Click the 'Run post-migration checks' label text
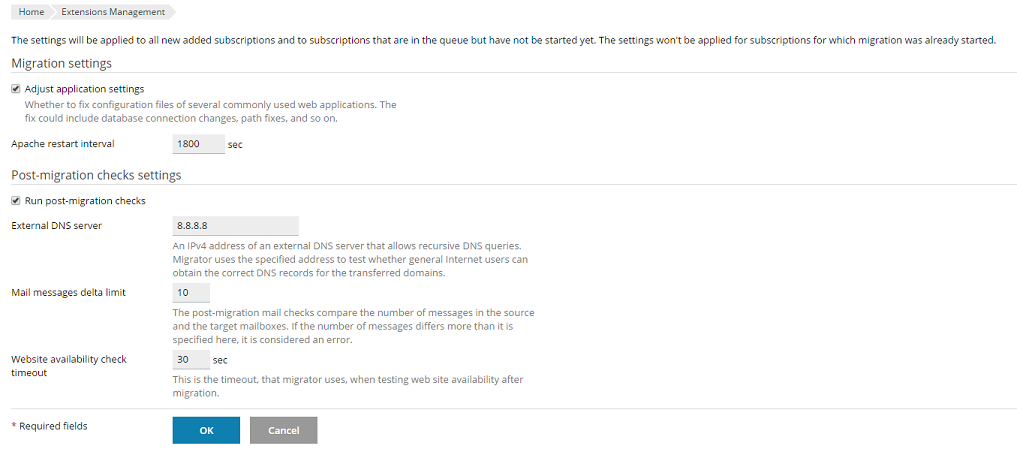Screen dimensions: 1017x461 pyautogui.click(x=85, y=201)
